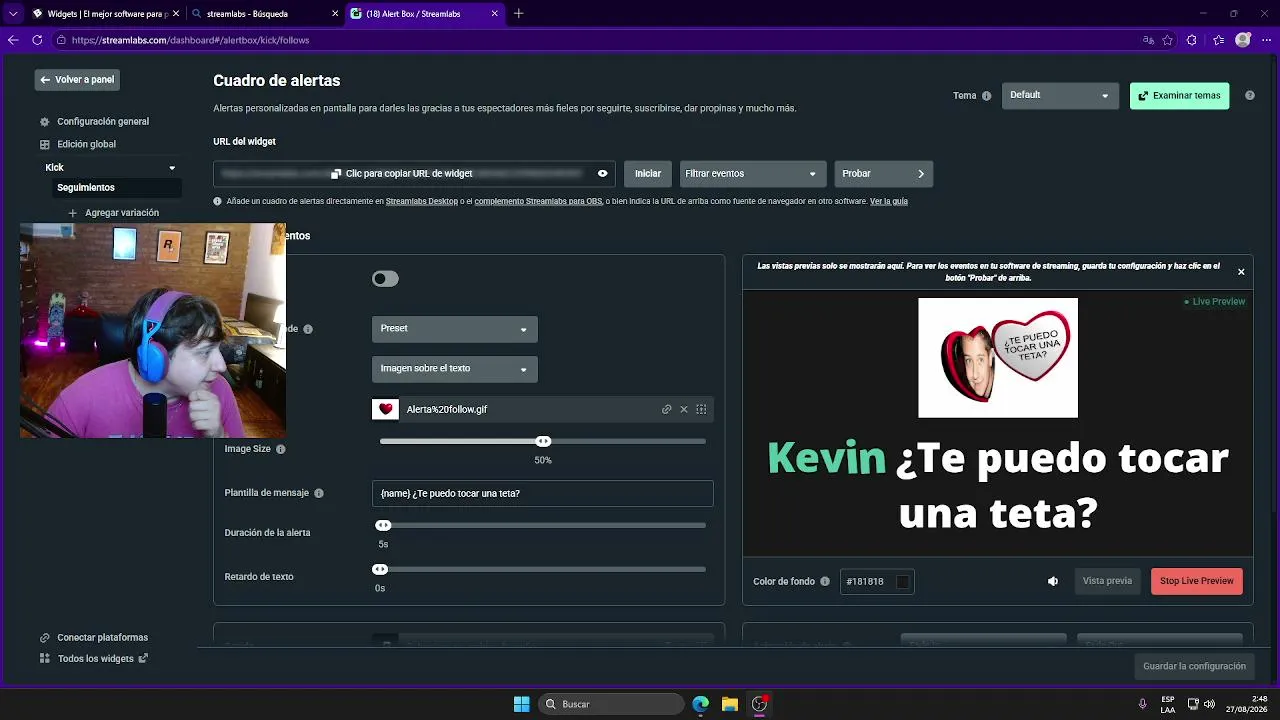Image resolution: width=1280 pixels, height=720 pixels.
Task: Expand the Probar menu
Action: [x=884, y=174]
